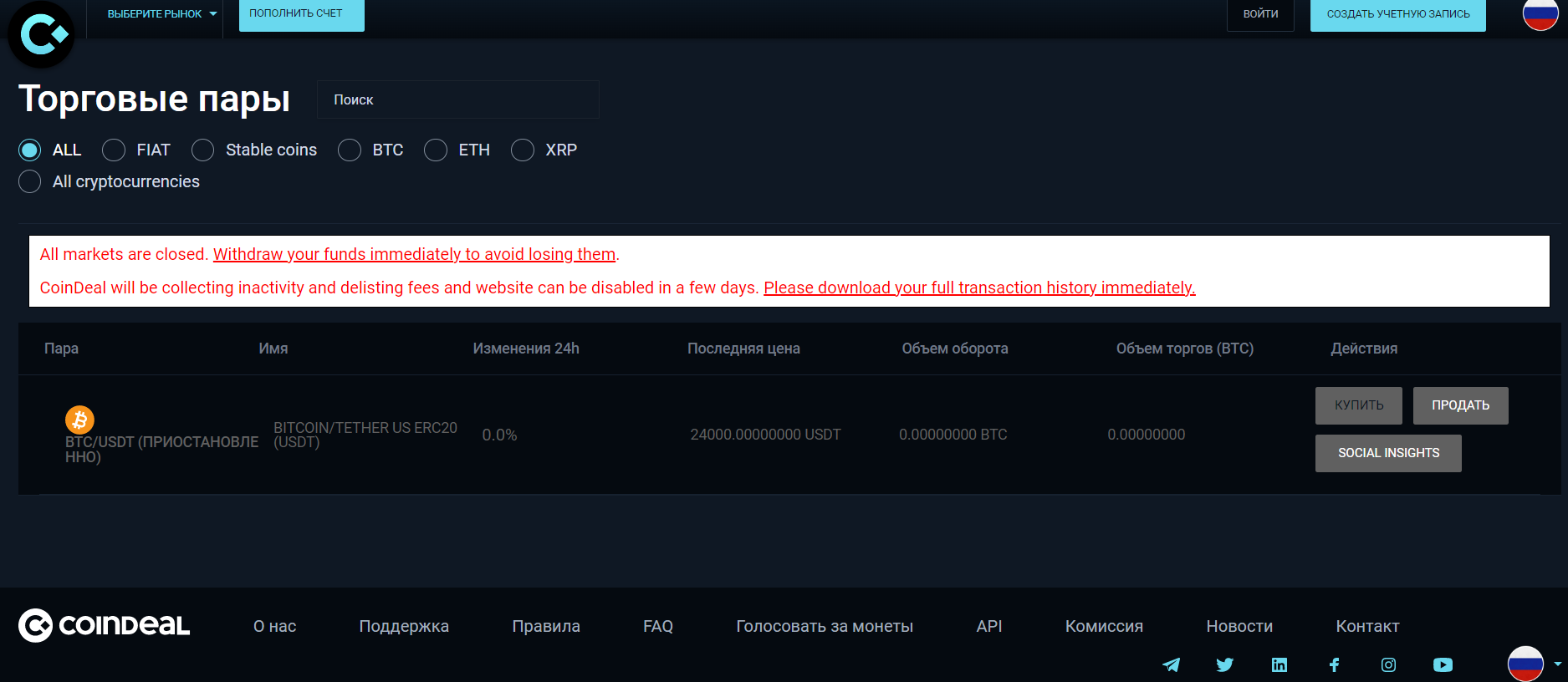Click the CoinDeal footer logo
Viewport: 1568px width, 682px height.
pyautogui.click(x=105, y=625)
